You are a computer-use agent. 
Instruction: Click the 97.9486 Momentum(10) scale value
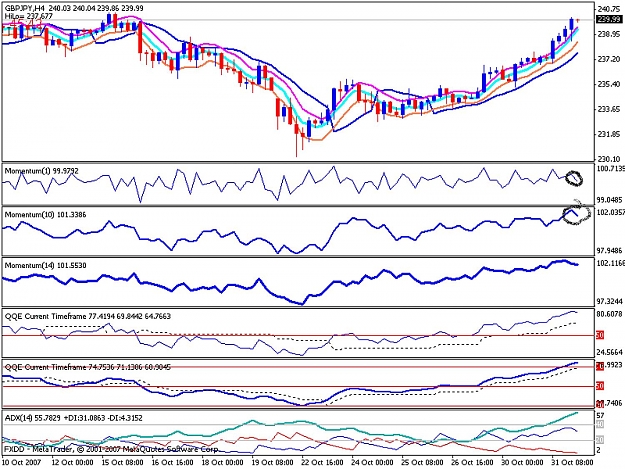(x=611, y=250)
